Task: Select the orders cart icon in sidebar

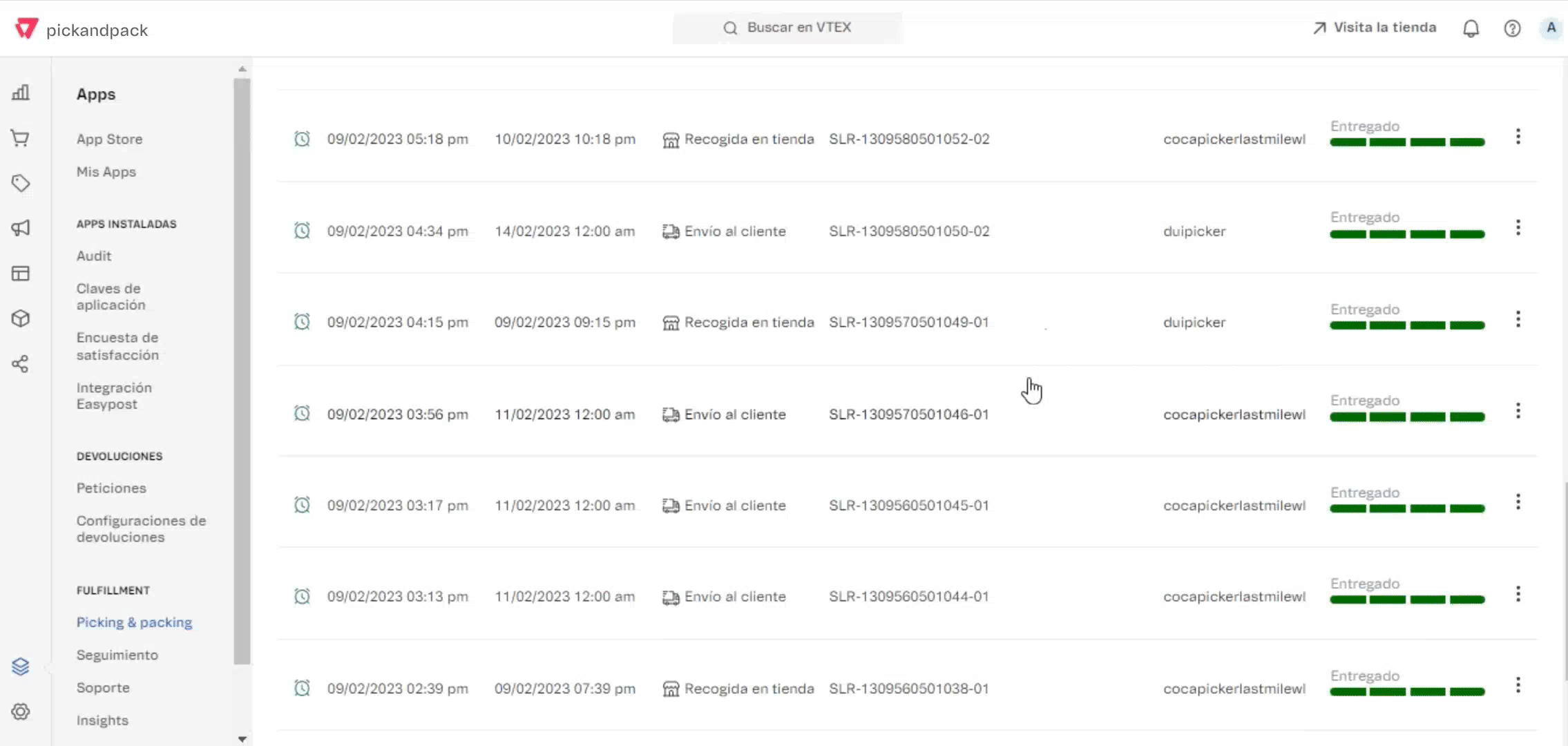Action: (21, 137)
